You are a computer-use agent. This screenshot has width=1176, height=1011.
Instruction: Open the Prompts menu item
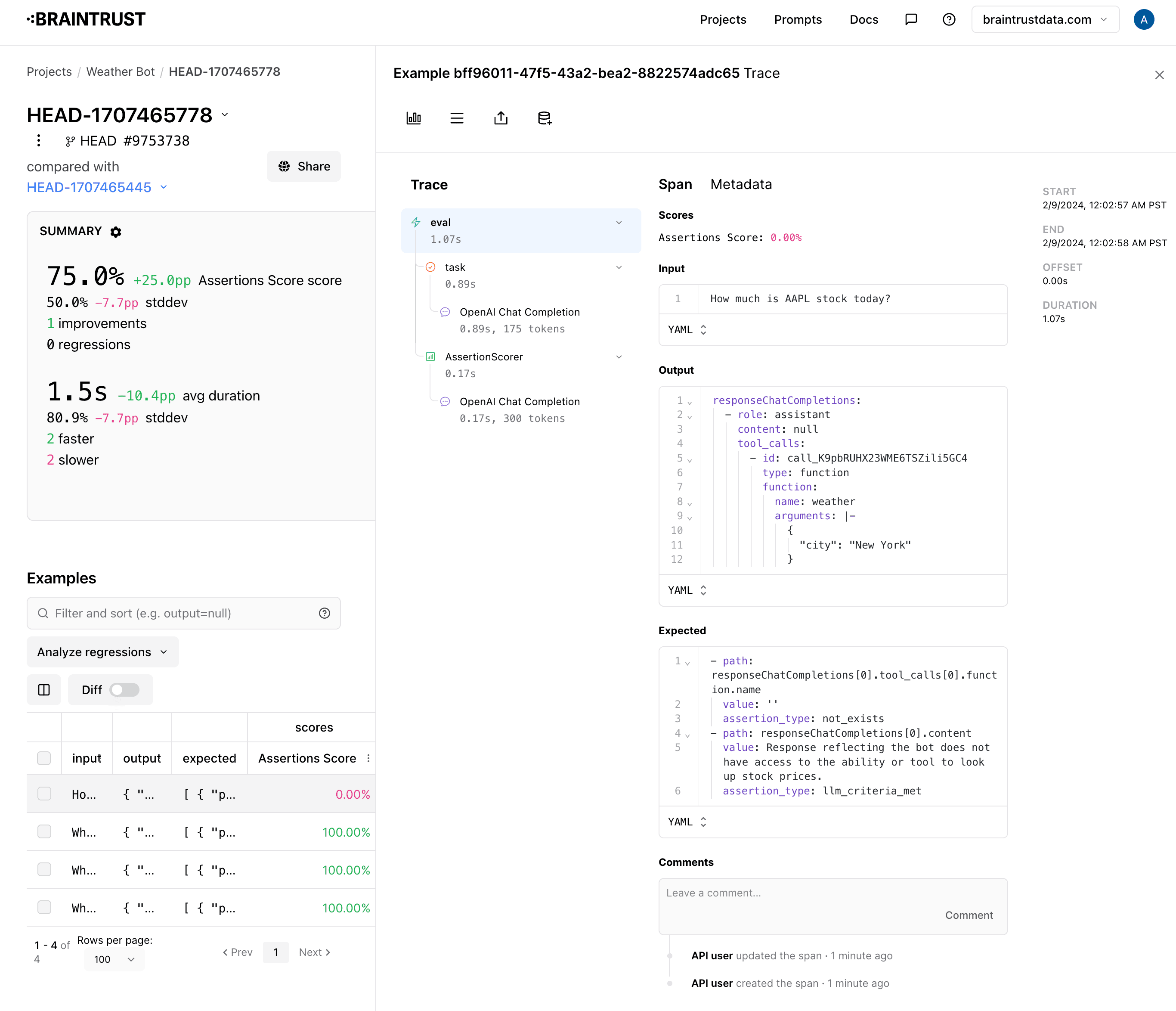pyautogui.click(x=798, y=20)
